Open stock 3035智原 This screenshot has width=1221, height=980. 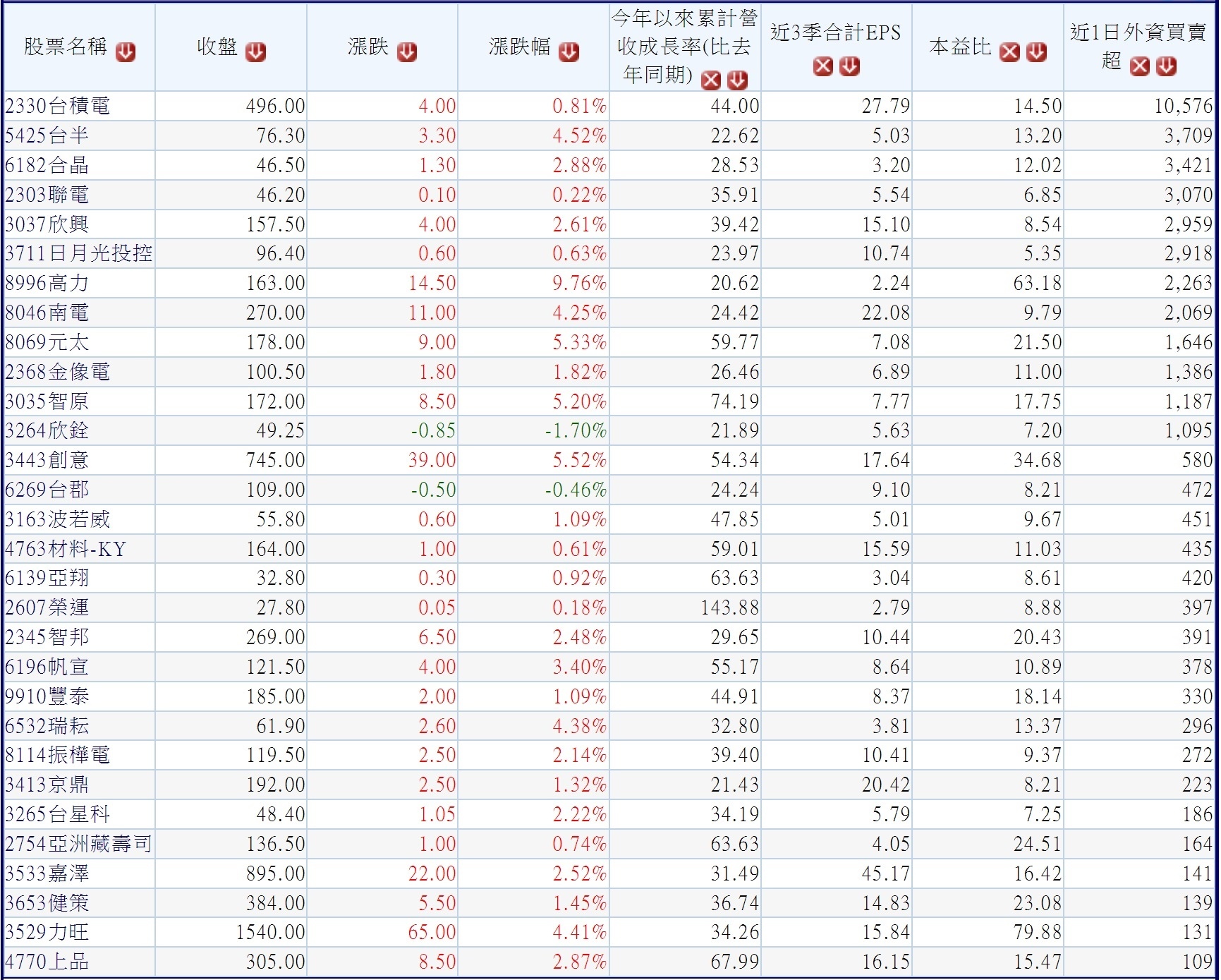pos(47,401)
